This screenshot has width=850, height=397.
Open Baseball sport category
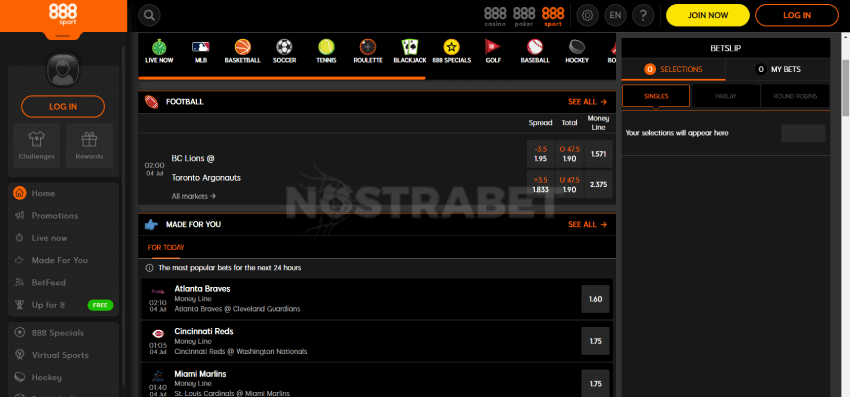[x=535, y=52]
